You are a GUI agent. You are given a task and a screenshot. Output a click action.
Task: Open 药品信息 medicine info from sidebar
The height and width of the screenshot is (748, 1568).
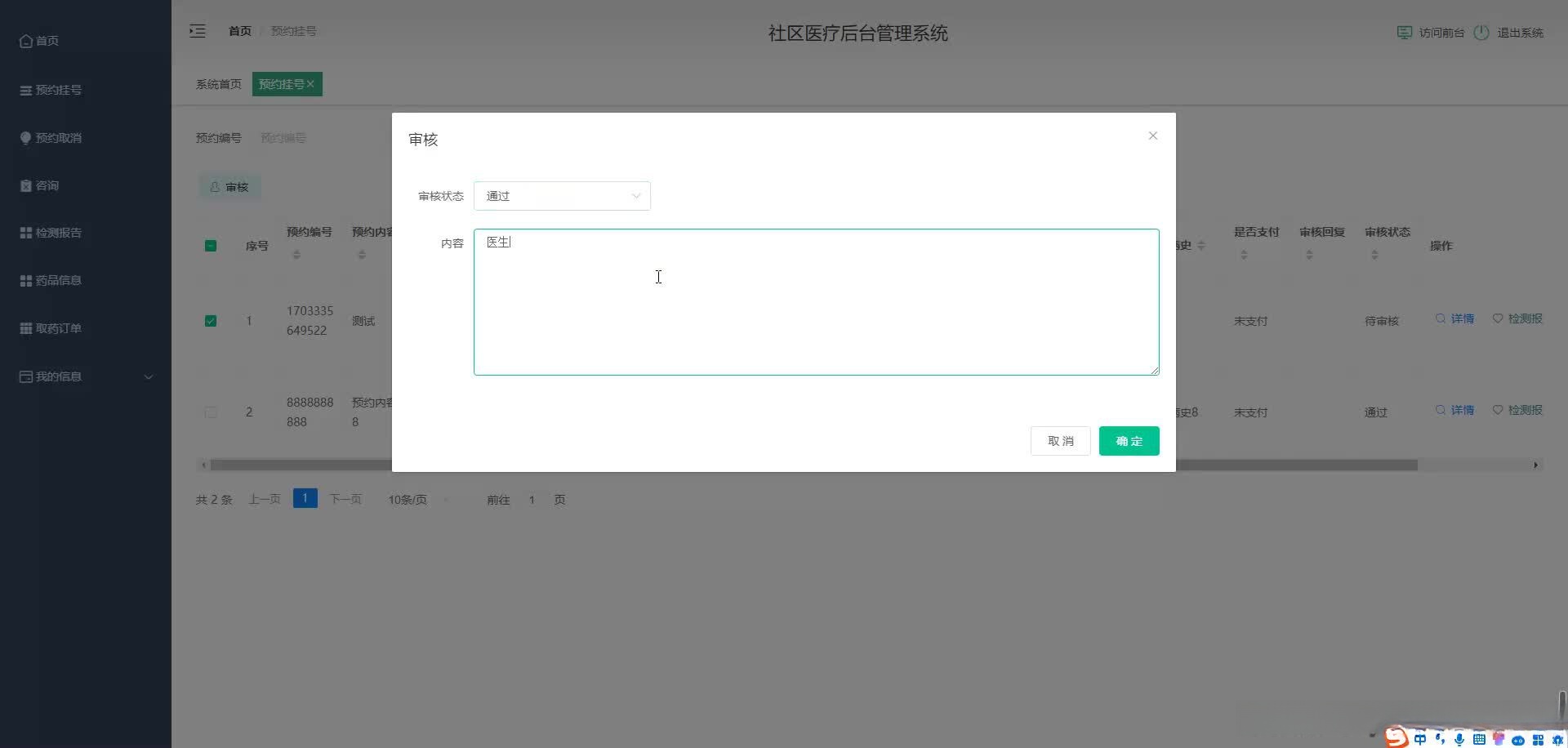(27, 280)
